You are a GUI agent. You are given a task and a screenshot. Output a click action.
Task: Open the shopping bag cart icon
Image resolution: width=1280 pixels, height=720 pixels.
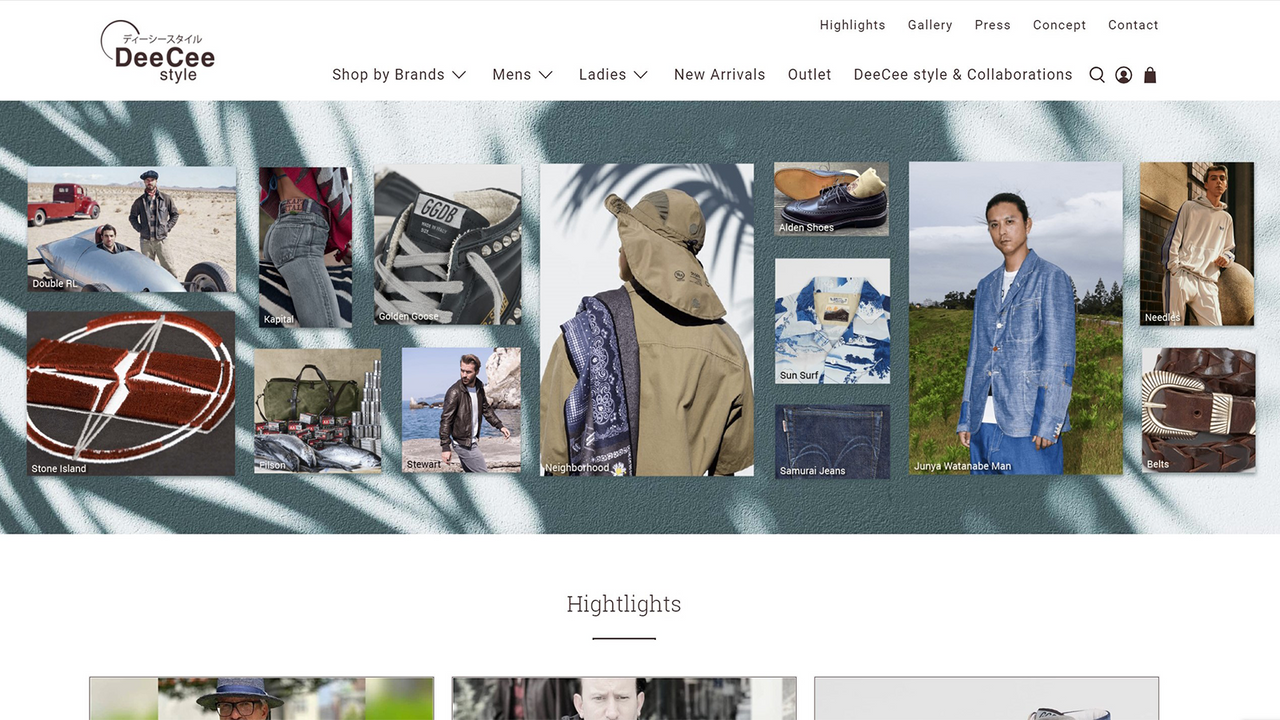(x=1150, y=75)
